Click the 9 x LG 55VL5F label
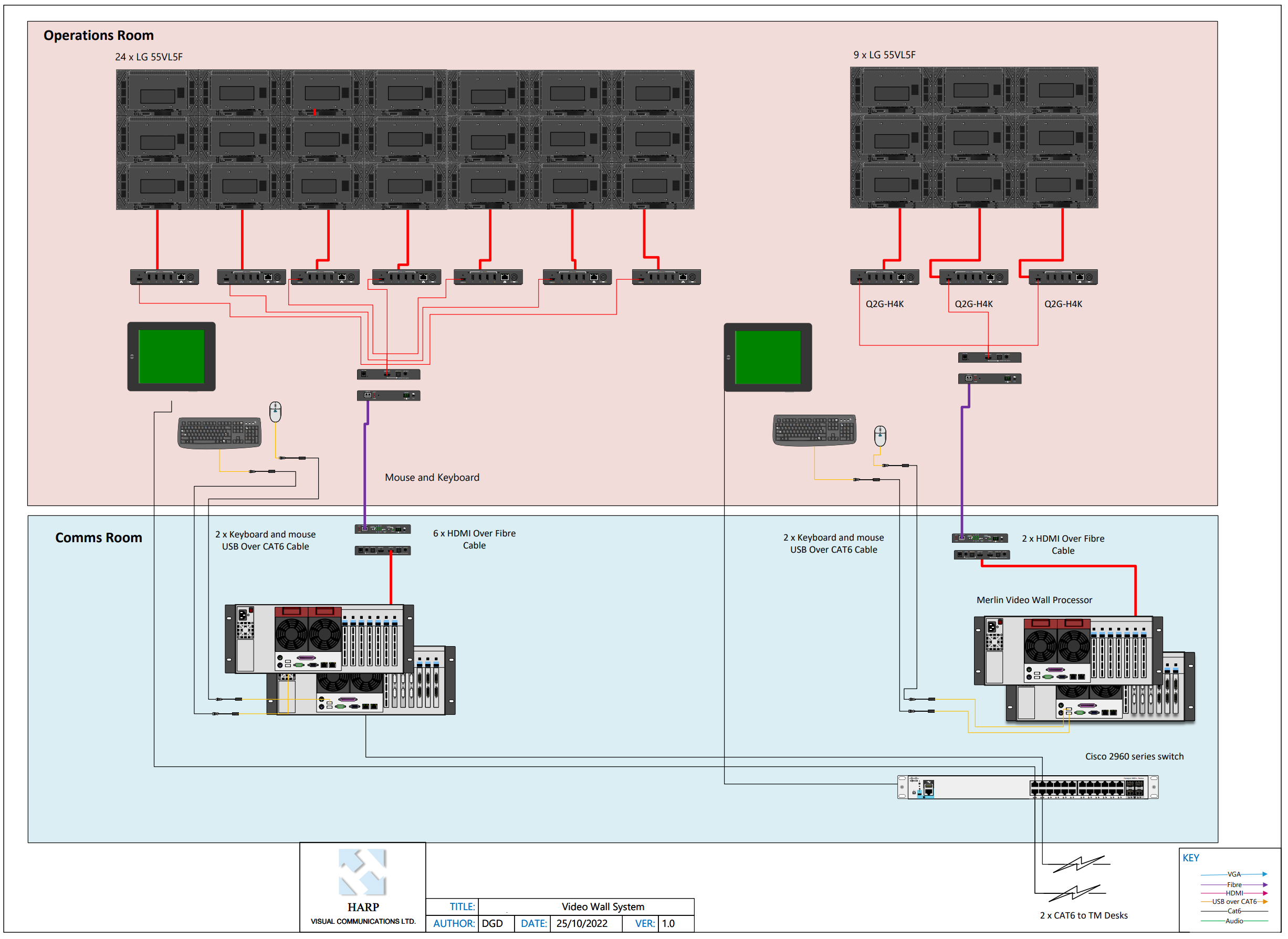Image resolution: width=1288 pixels, height=939 pixels. click(x=884, y=55)
